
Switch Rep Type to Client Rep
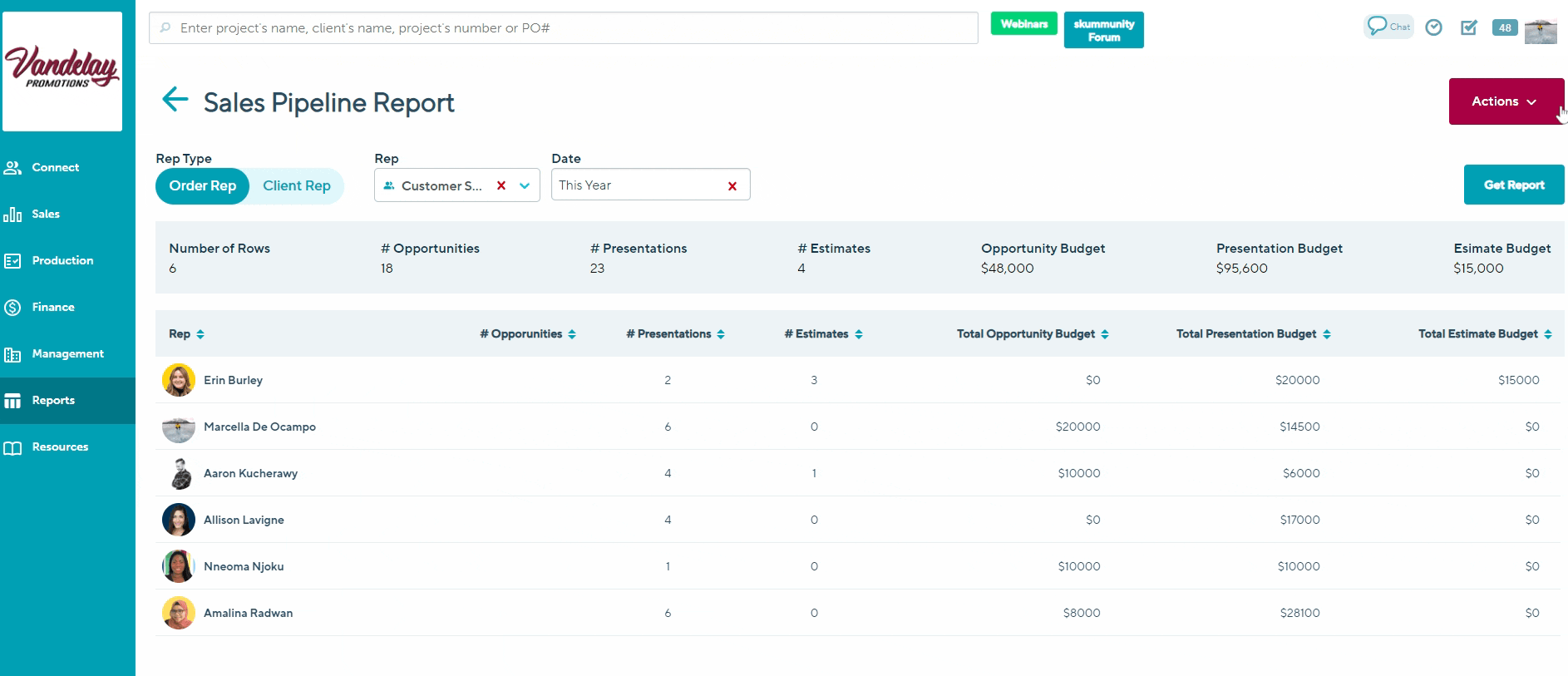[x=297, y=185]
